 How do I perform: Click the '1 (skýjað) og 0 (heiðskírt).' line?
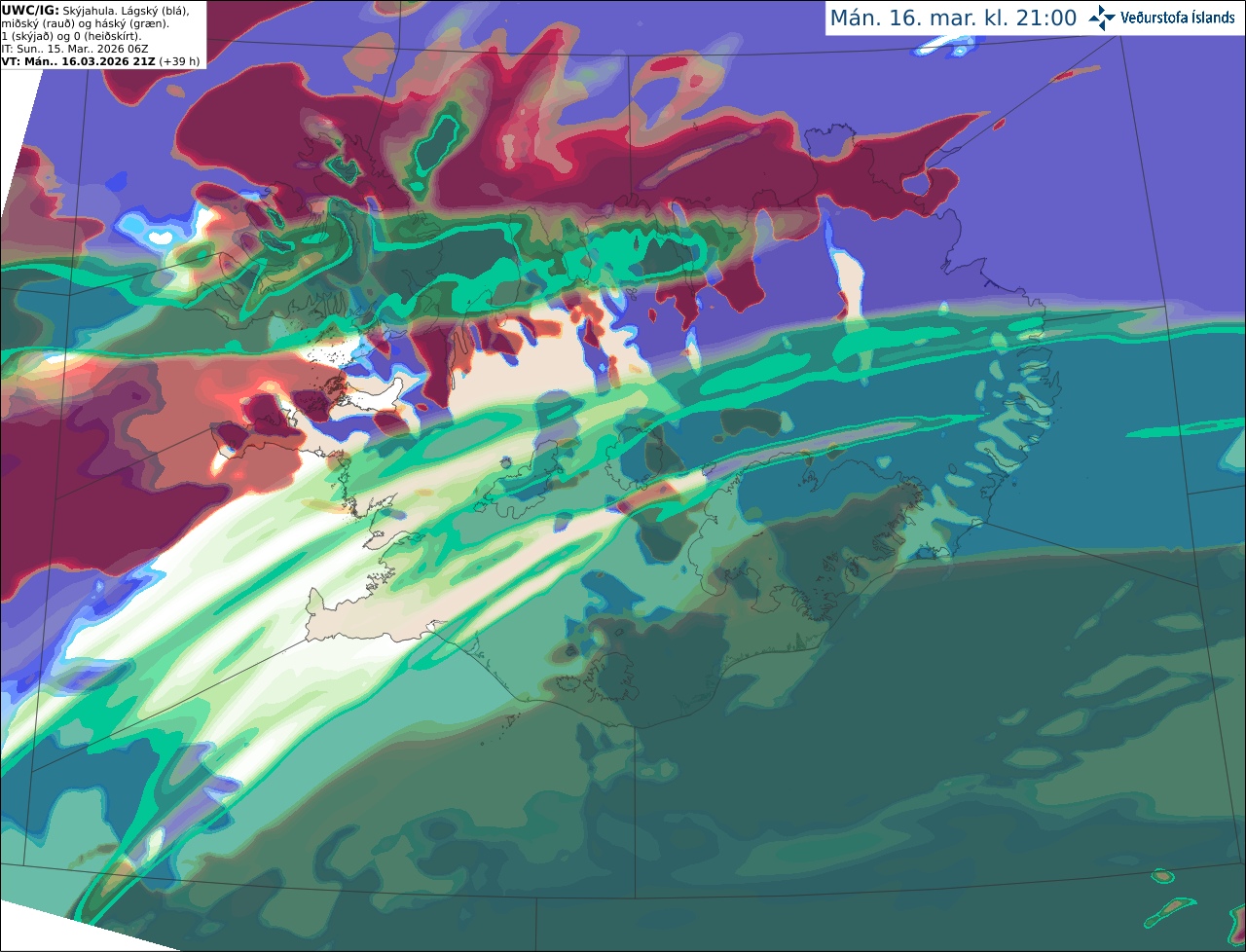tap(71, 36)
